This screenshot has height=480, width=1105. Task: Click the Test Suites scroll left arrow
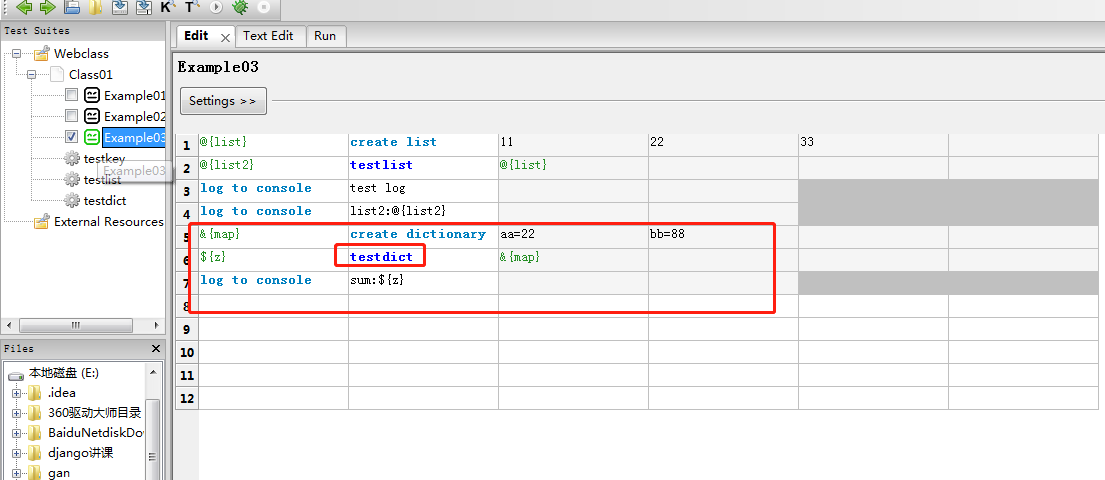tap(8, 325)
